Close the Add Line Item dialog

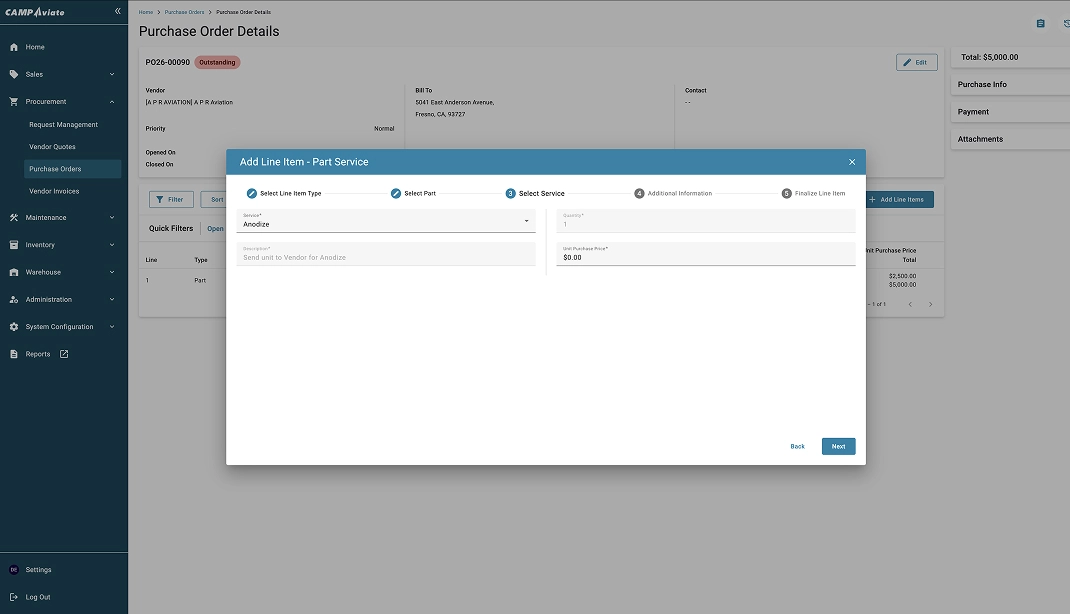coord(852,162)
